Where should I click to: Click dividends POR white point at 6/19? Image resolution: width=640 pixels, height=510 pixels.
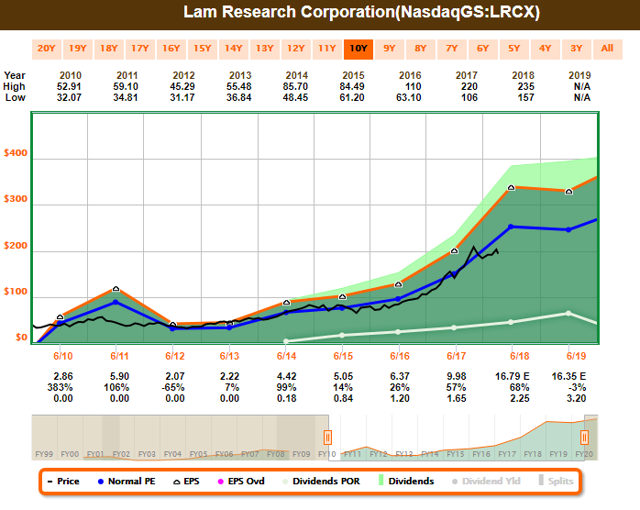tap(569, 313)
